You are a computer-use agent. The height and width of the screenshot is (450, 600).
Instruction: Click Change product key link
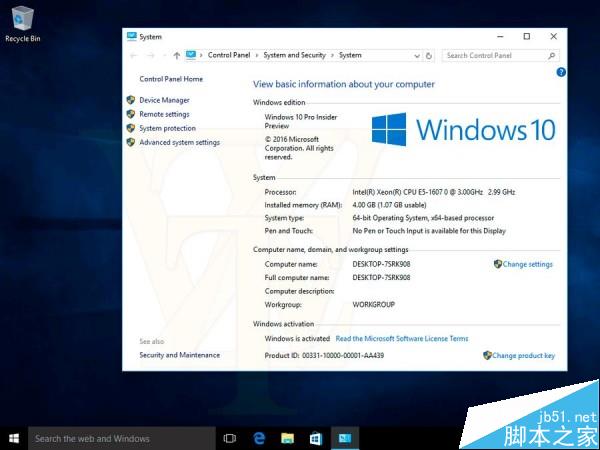[523, 355]
